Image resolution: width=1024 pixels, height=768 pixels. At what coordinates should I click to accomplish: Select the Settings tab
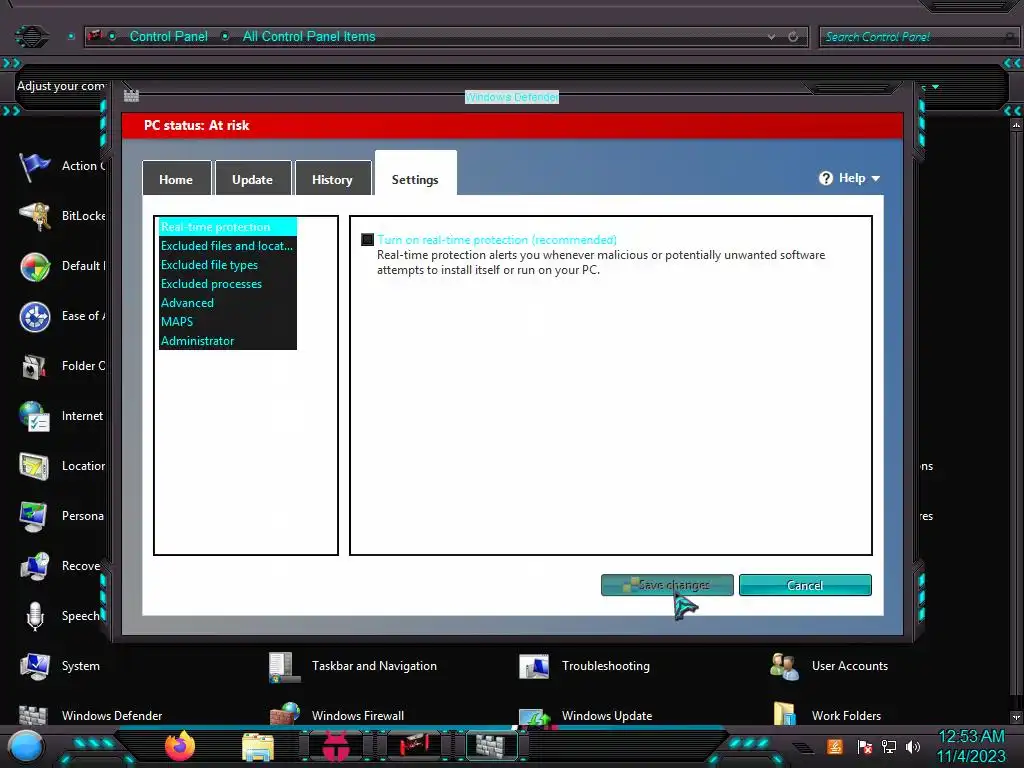coord(415,174)
